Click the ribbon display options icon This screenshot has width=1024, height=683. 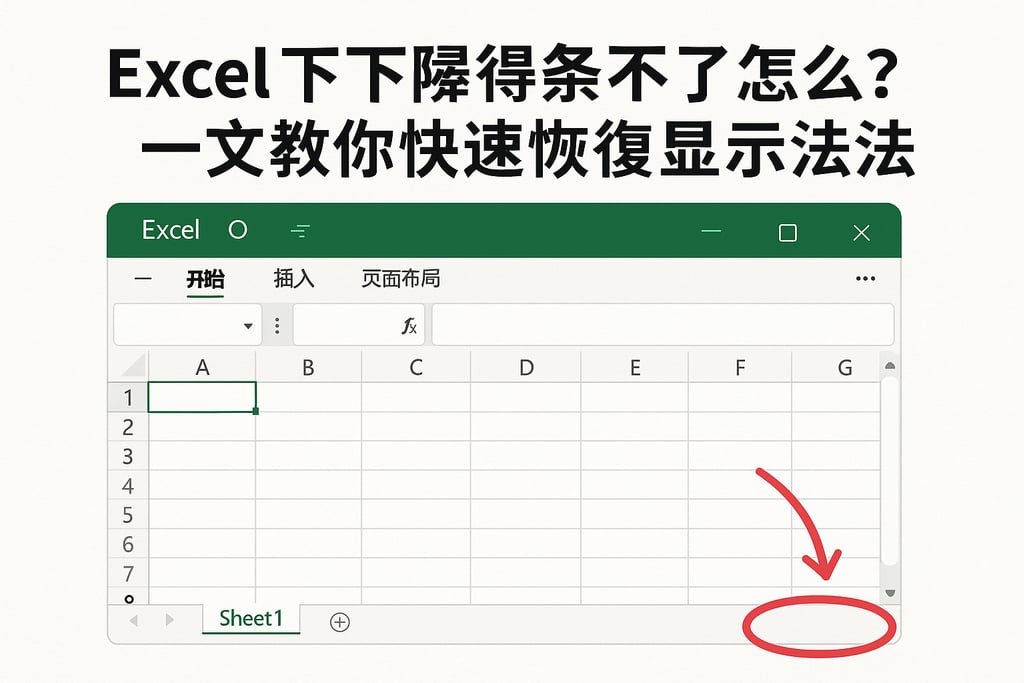click(x=299, y=229)
